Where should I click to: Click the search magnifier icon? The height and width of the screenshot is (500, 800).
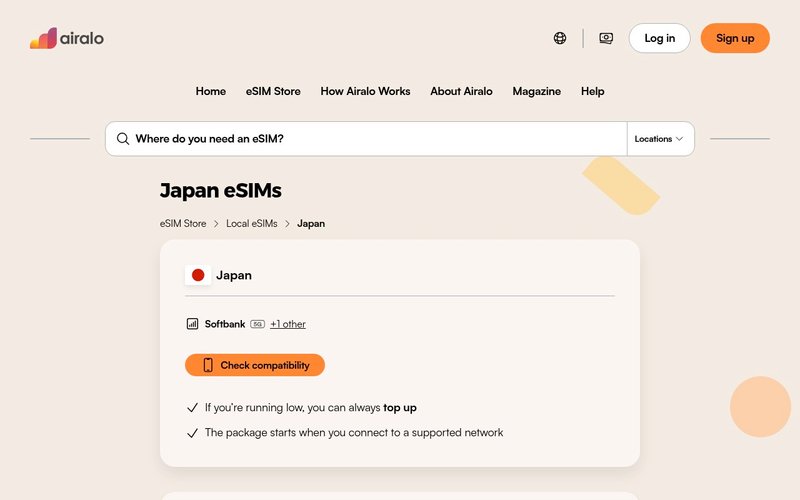(122, 139)
